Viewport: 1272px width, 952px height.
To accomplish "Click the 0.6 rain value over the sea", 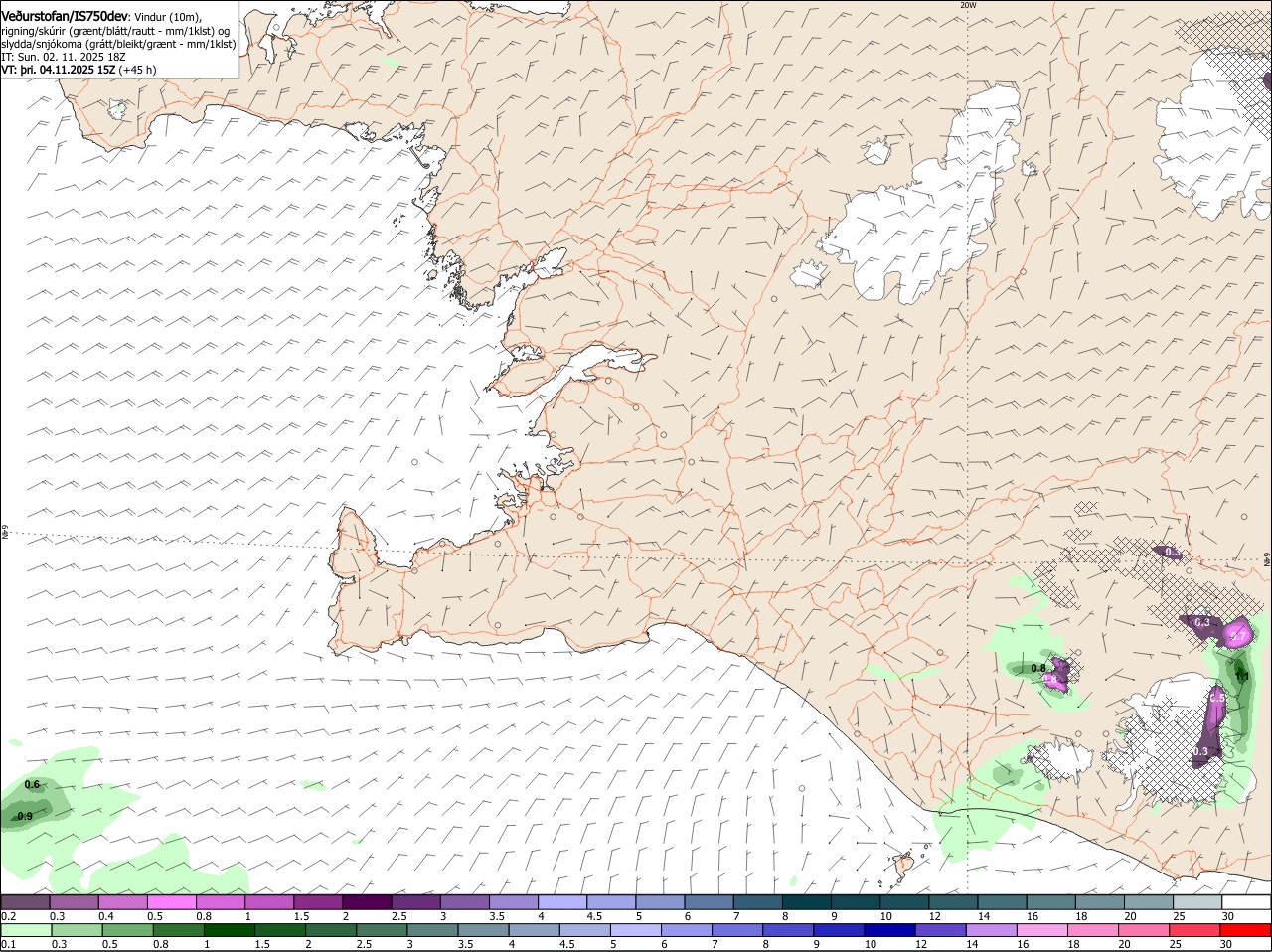I will point(32,785).
